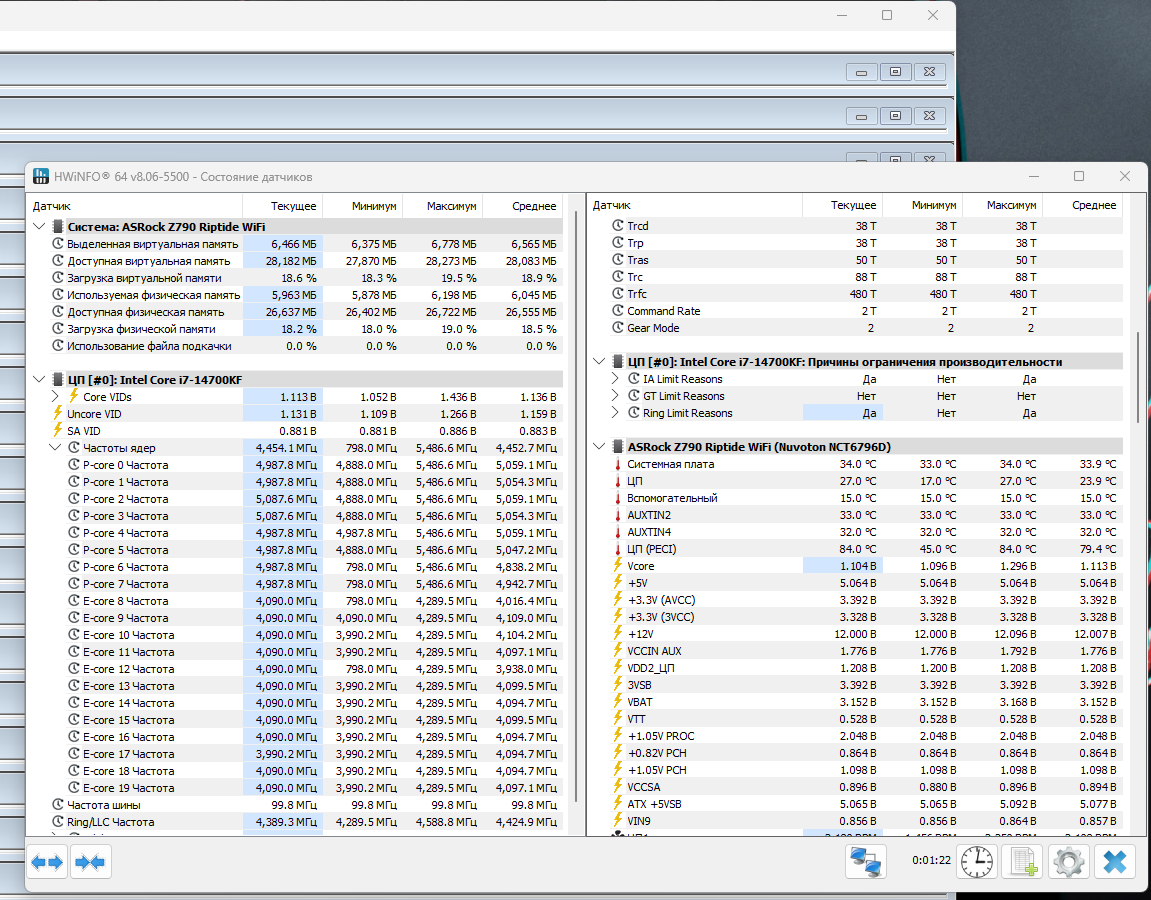The height and width of the screenshot is (900, 1151).
Task: Click clock icon beside Gear Mode
Action: click(x=618, y=328)
